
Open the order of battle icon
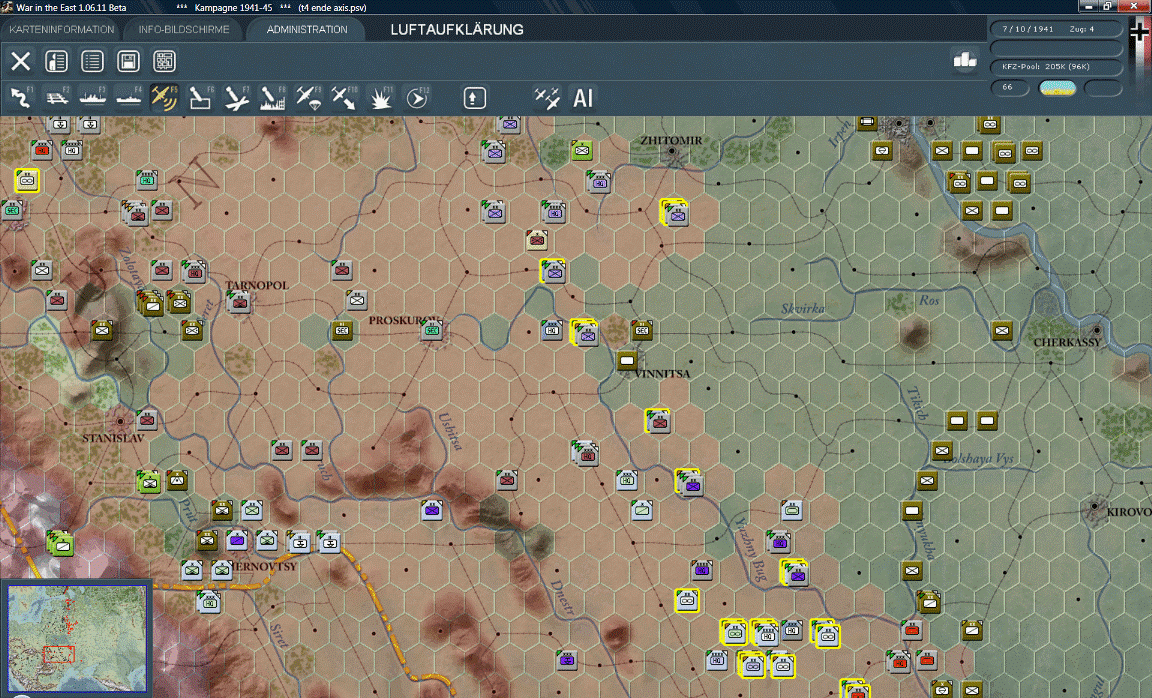(x=57, y=61)
